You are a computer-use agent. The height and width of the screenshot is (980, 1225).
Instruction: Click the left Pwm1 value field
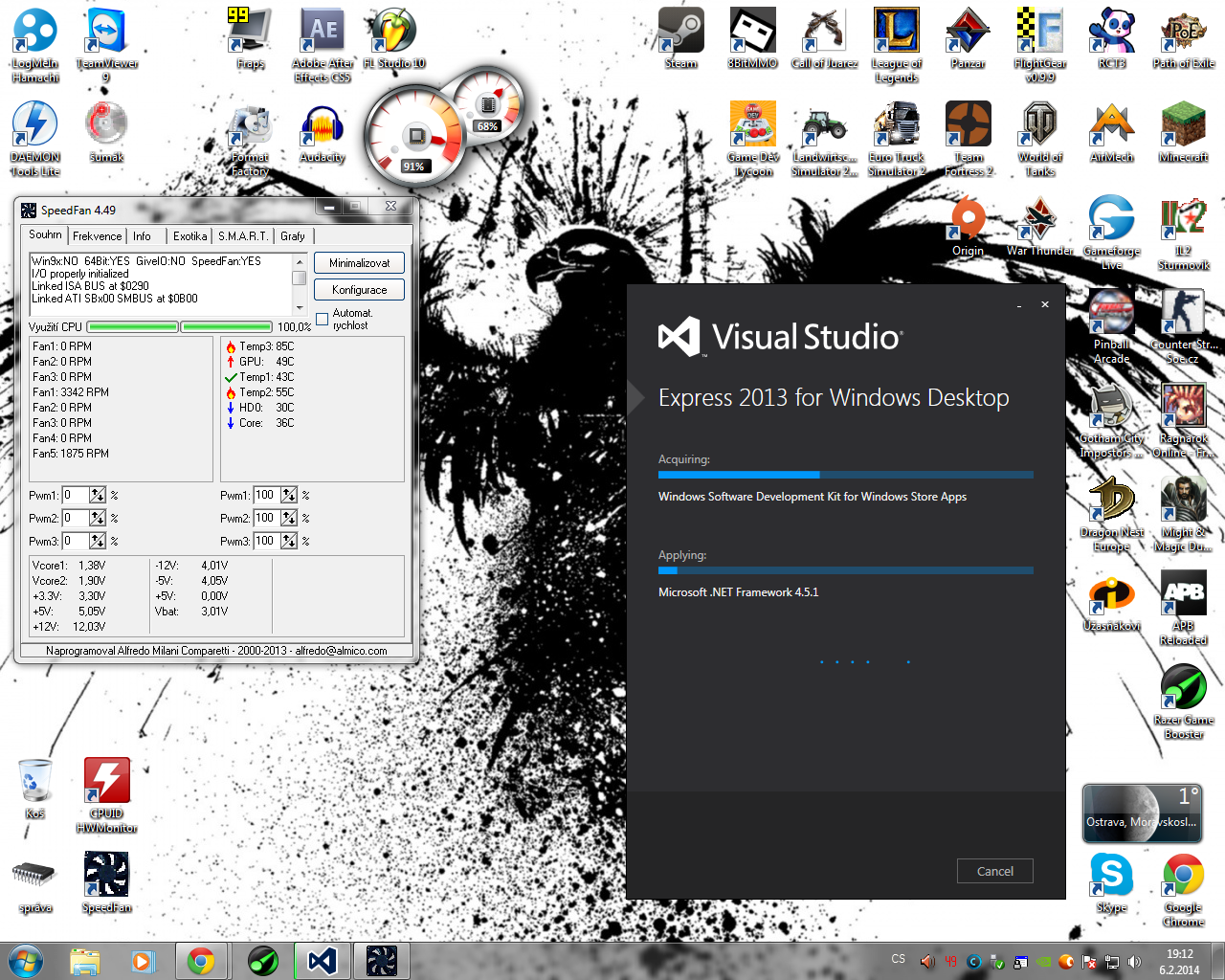pyautogui.click(x=76, y=495)
